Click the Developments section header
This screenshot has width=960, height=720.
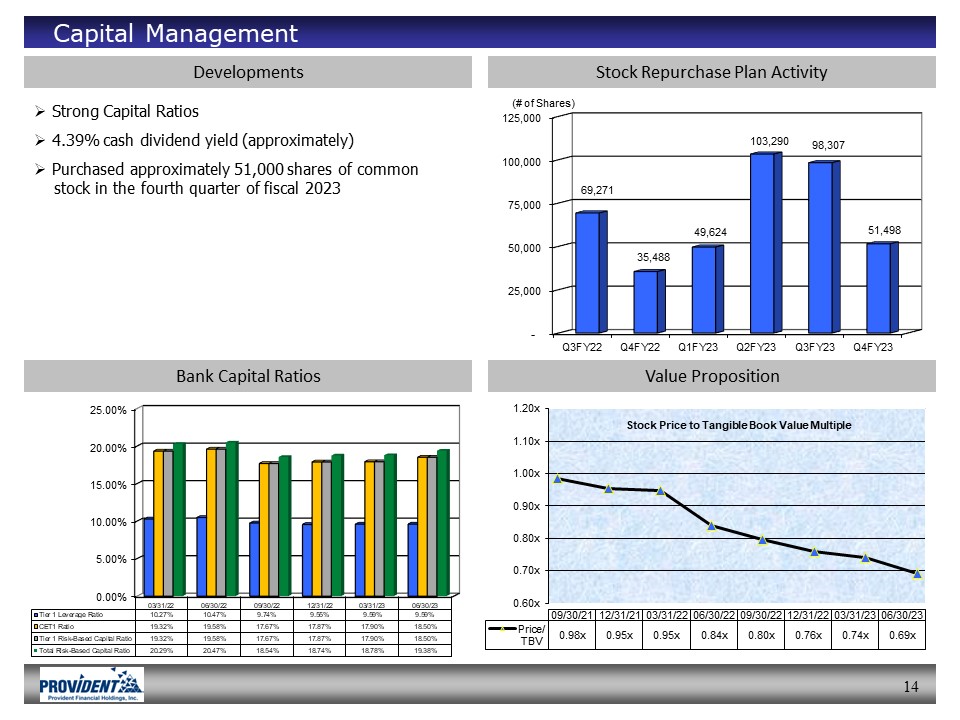[248, 72]
